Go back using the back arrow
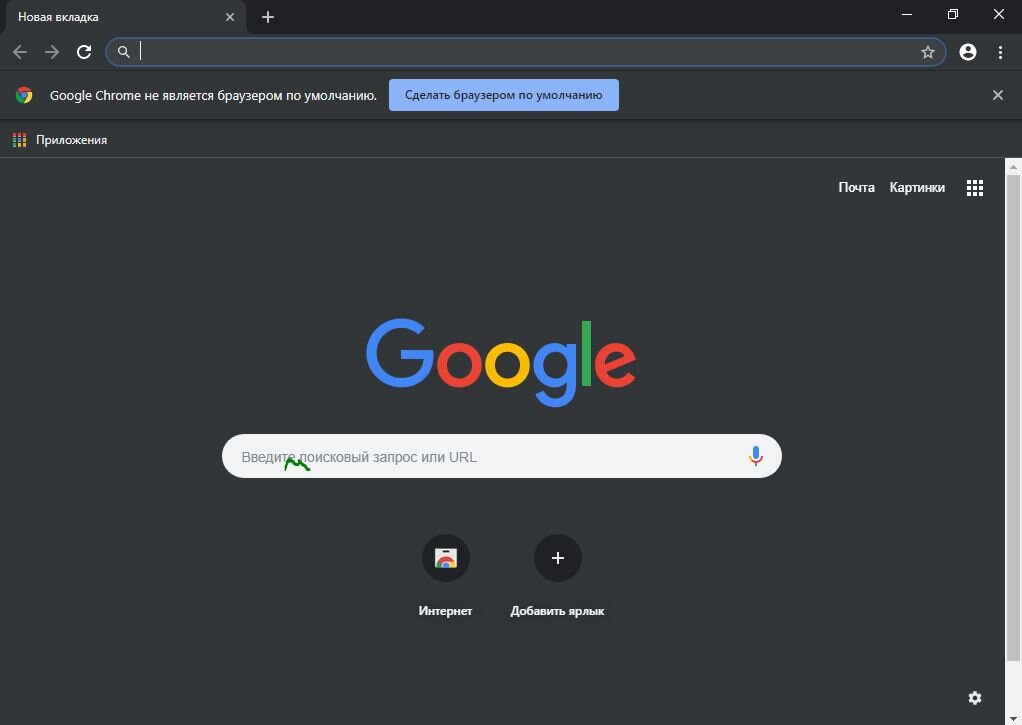 20,52
